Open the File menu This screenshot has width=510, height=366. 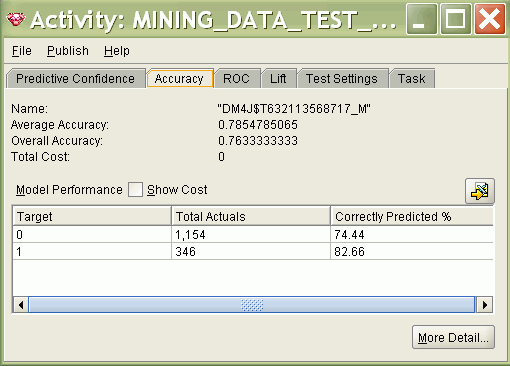point(22,51)
